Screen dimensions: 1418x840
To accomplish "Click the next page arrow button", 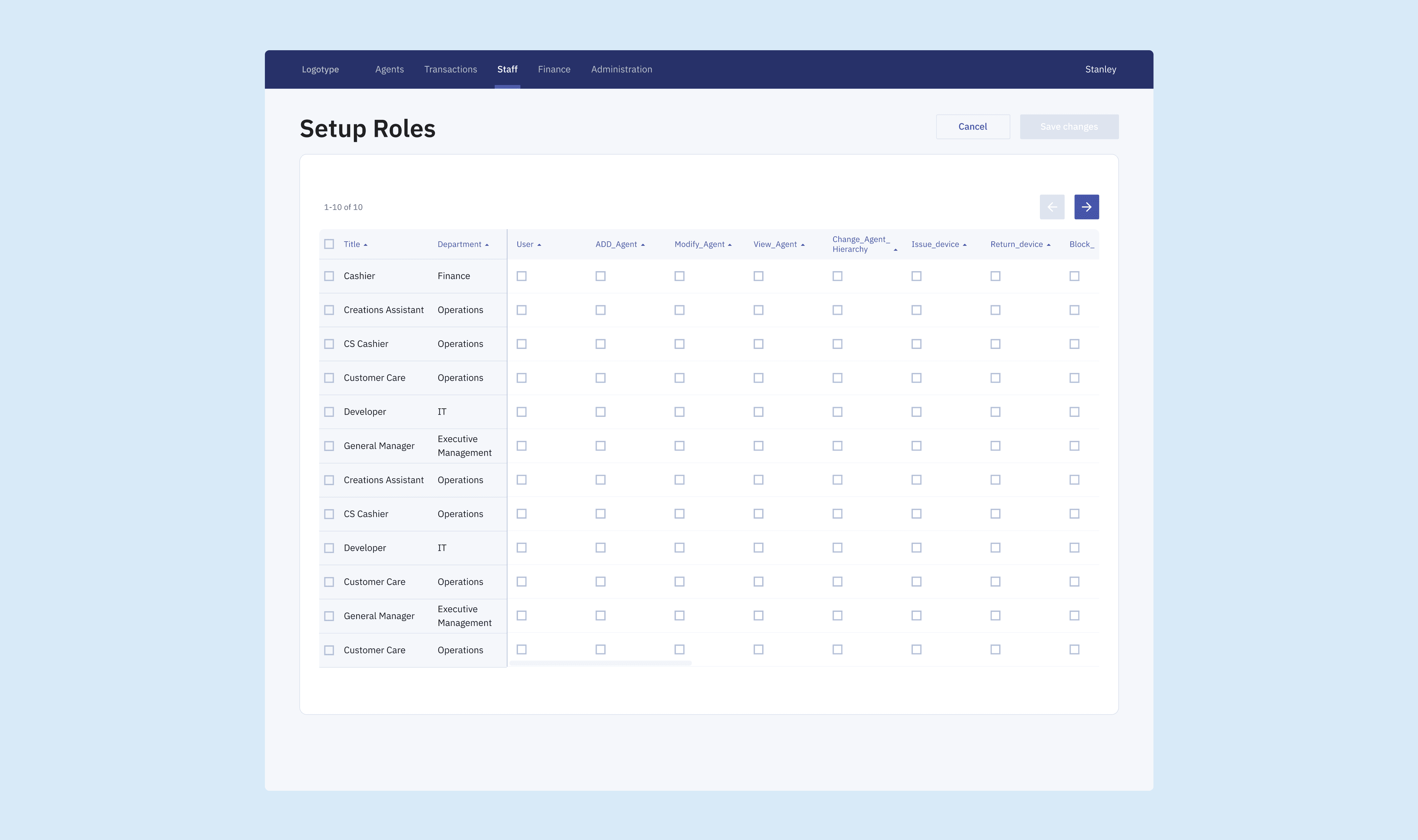I will 1086,207.
